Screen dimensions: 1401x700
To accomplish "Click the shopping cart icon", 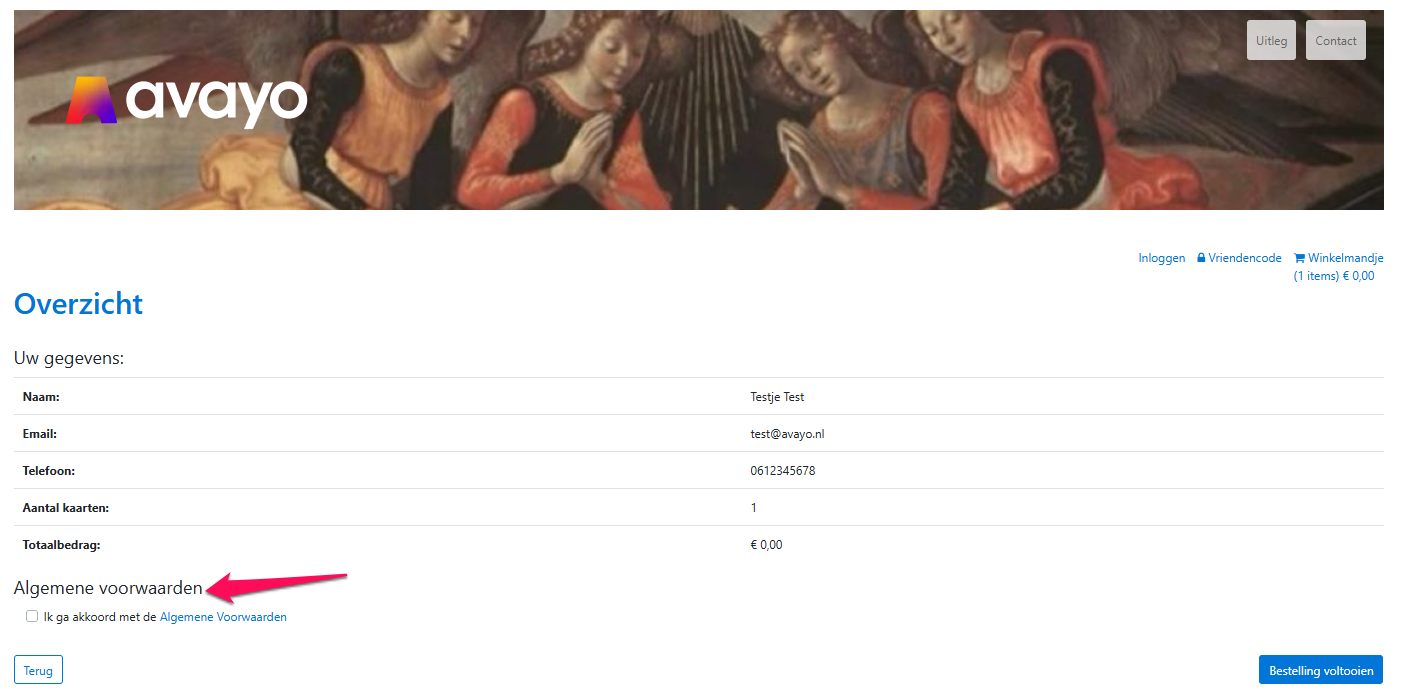I will pos(1299,258).
